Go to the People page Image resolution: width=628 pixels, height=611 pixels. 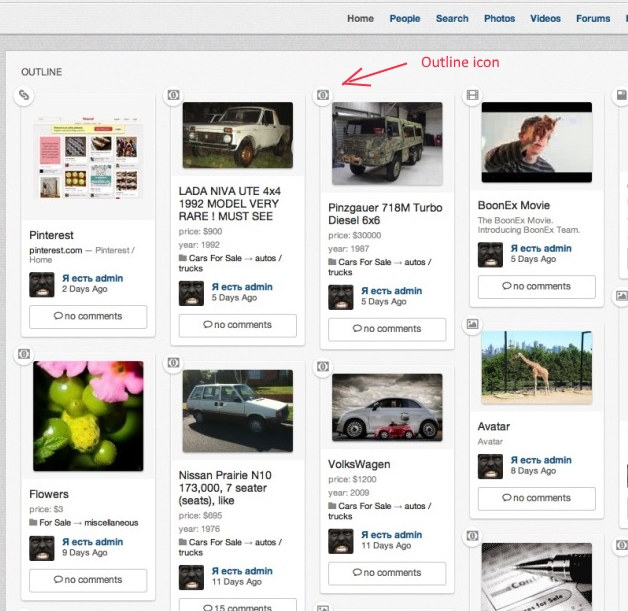pos(405,18)
